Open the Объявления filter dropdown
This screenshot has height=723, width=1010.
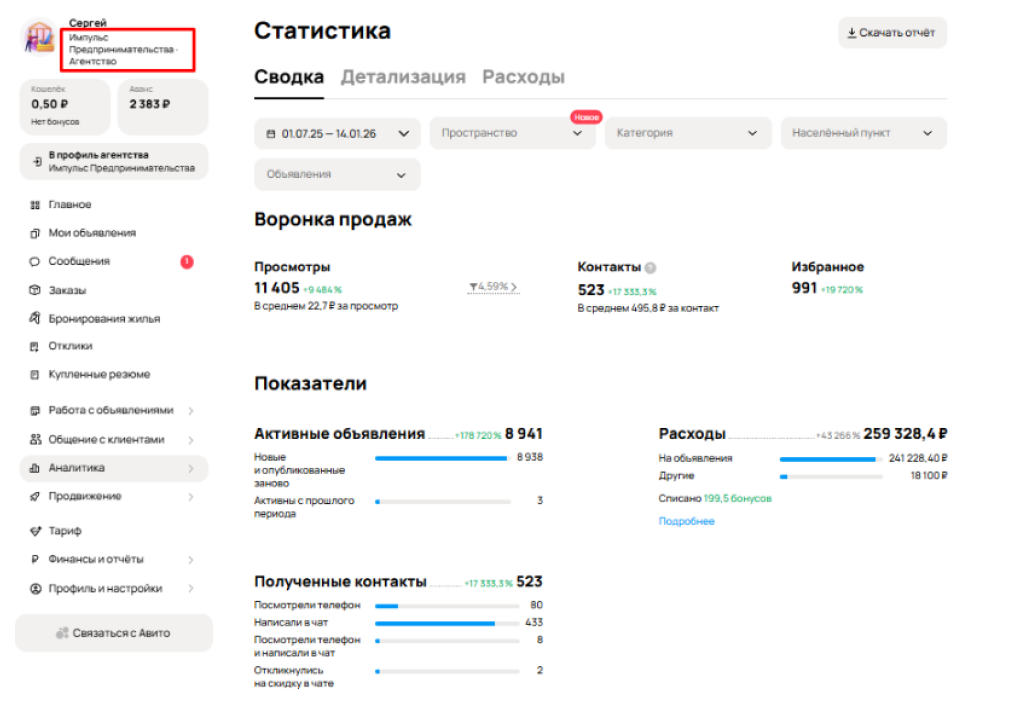coord(337,175)
